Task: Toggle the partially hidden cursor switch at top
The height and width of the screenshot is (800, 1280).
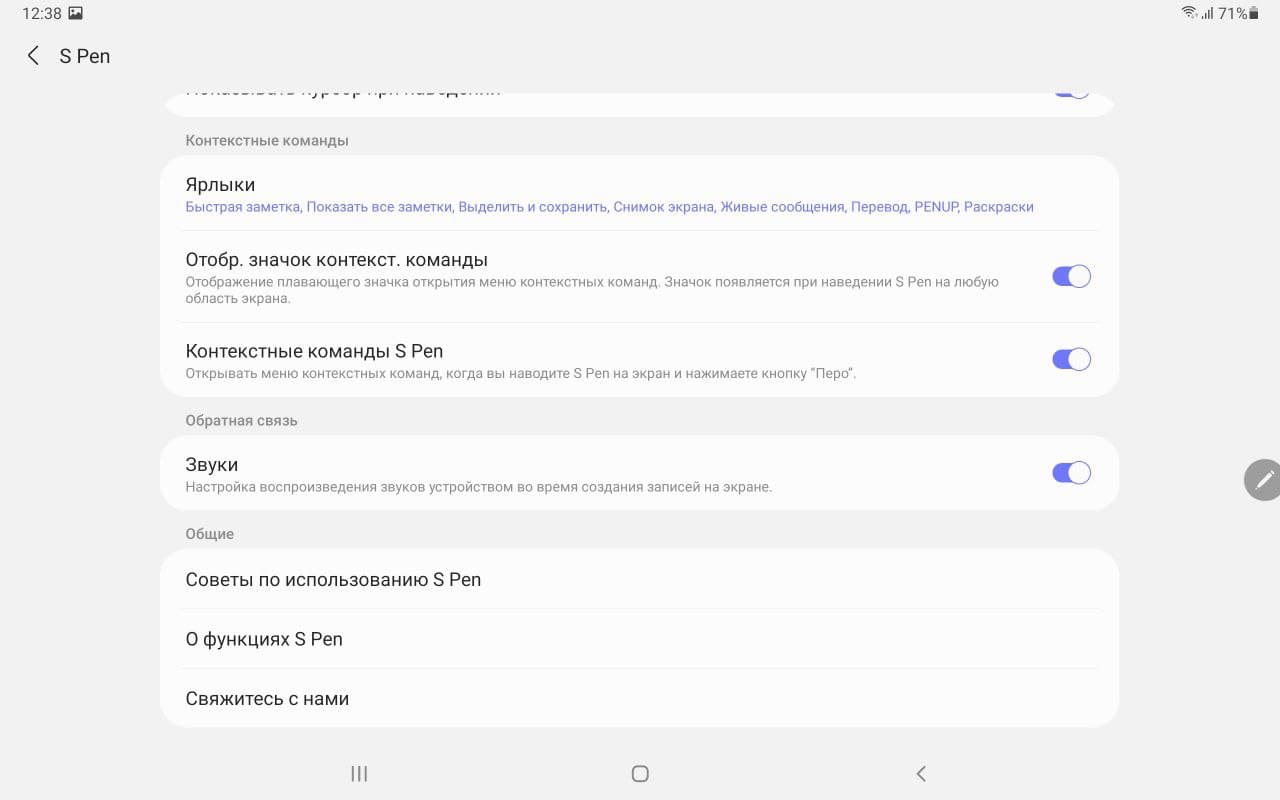Action: [1070, 92]
